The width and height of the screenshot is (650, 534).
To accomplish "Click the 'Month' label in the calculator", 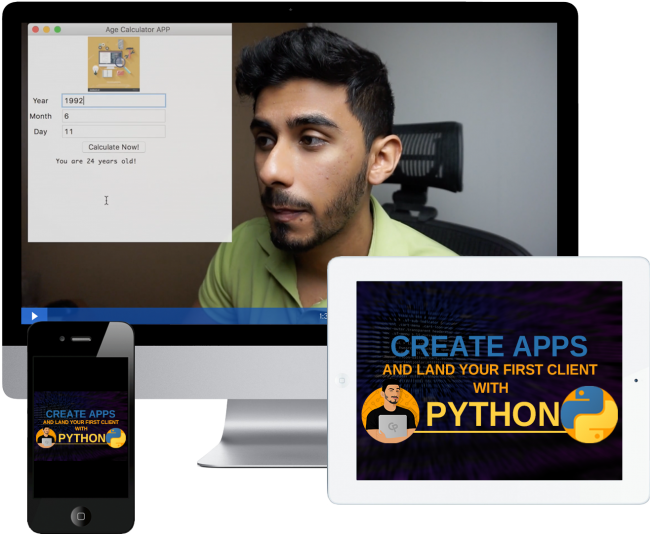I will point(41,116).
